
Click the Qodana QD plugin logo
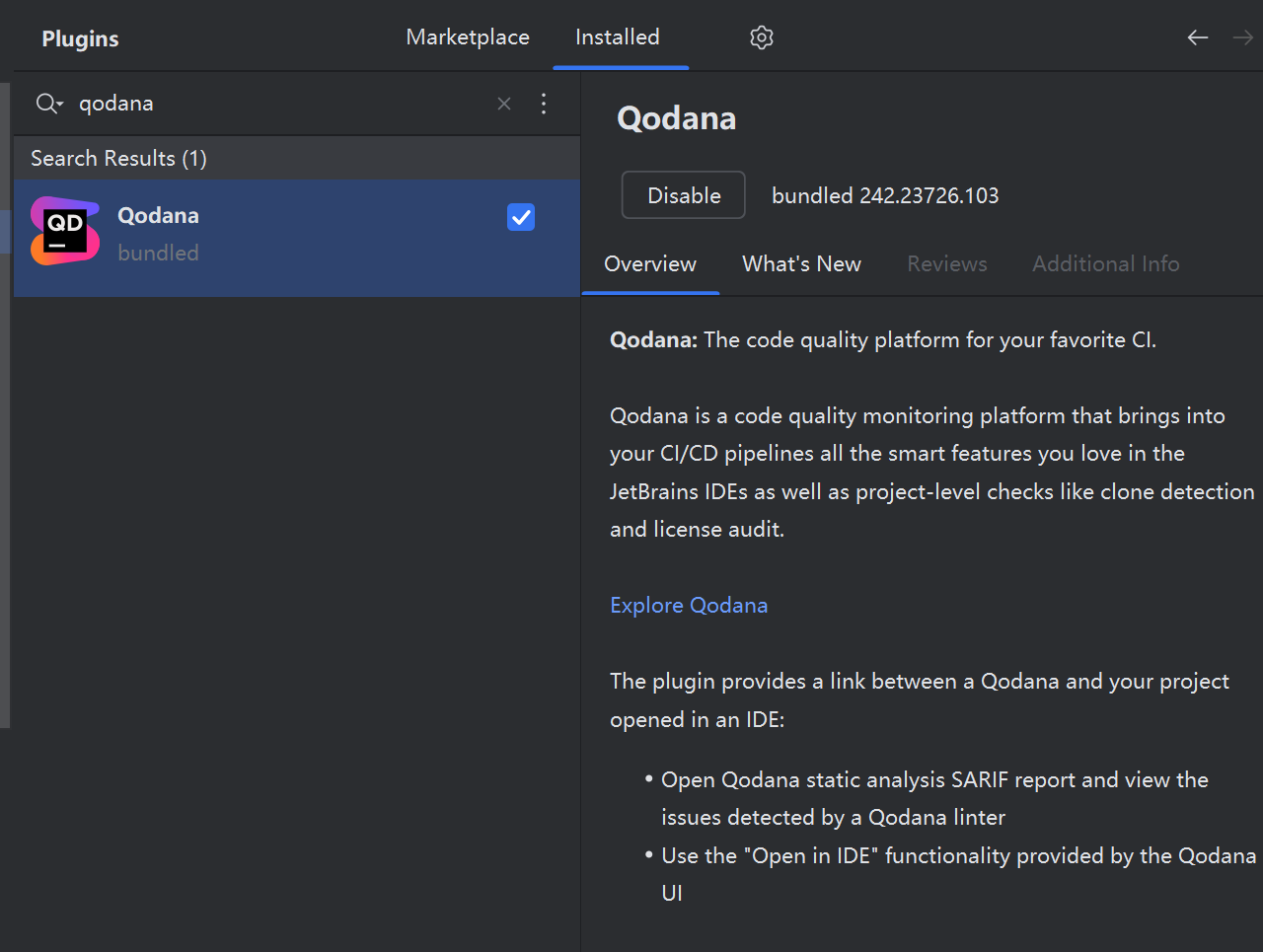tap(65, 232)
